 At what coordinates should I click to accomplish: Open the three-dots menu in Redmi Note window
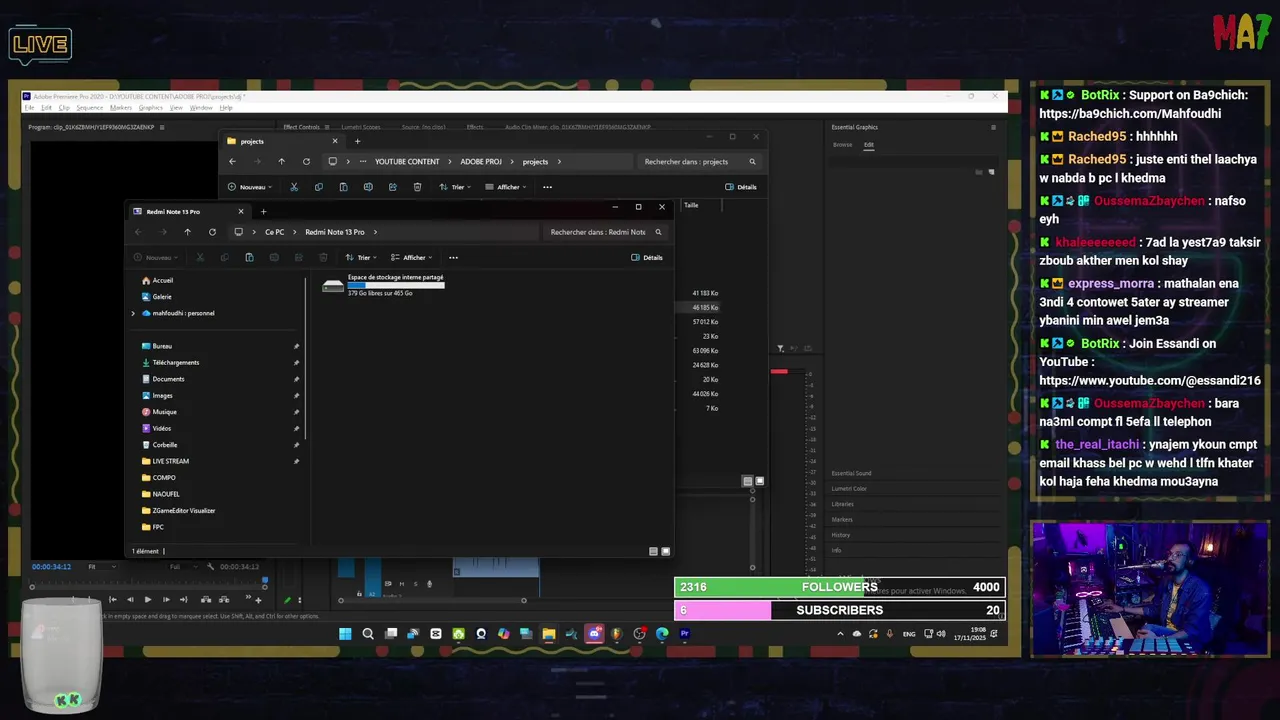tap(453, 258)
